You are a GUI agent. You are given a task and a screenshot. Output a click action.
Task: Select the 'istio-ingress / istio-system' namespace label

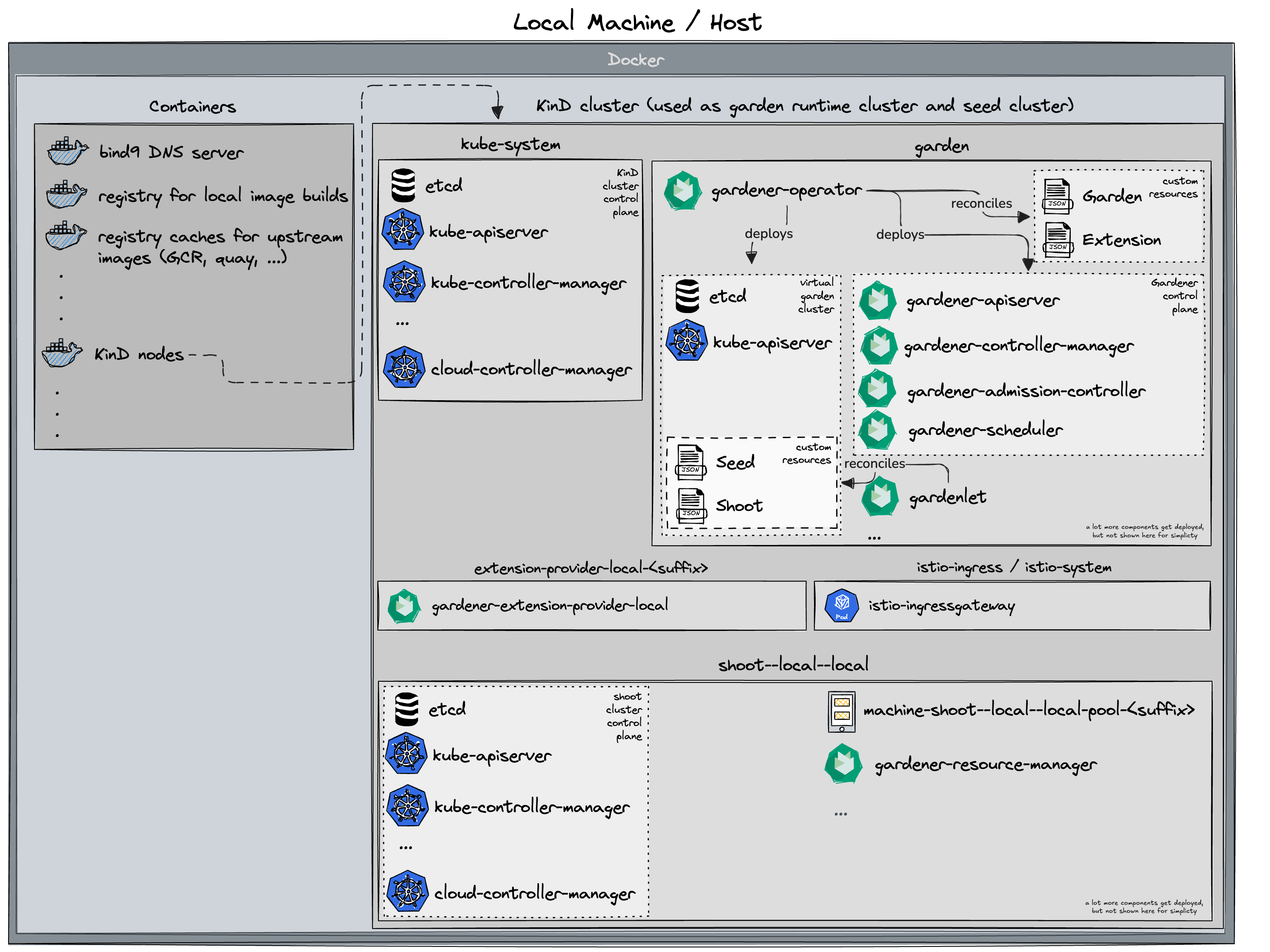point(1014,567)
